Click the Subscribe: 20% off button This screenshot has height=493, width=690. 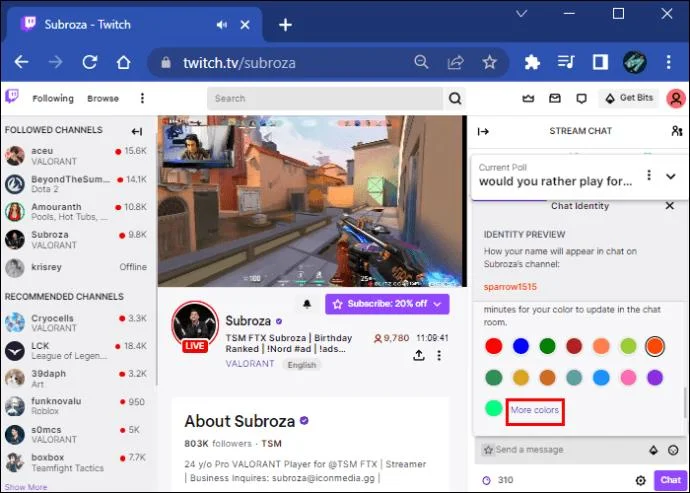click(387, 304)
